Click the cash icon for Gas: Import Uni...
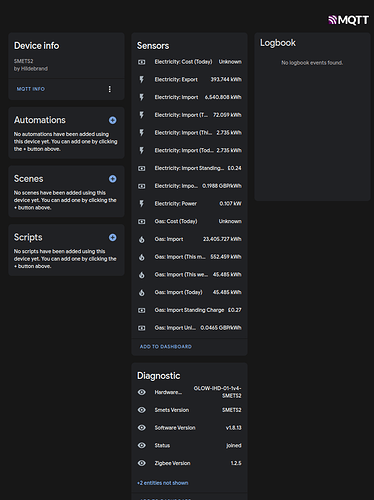The image size is (374, 500). (x=142, y=328)
